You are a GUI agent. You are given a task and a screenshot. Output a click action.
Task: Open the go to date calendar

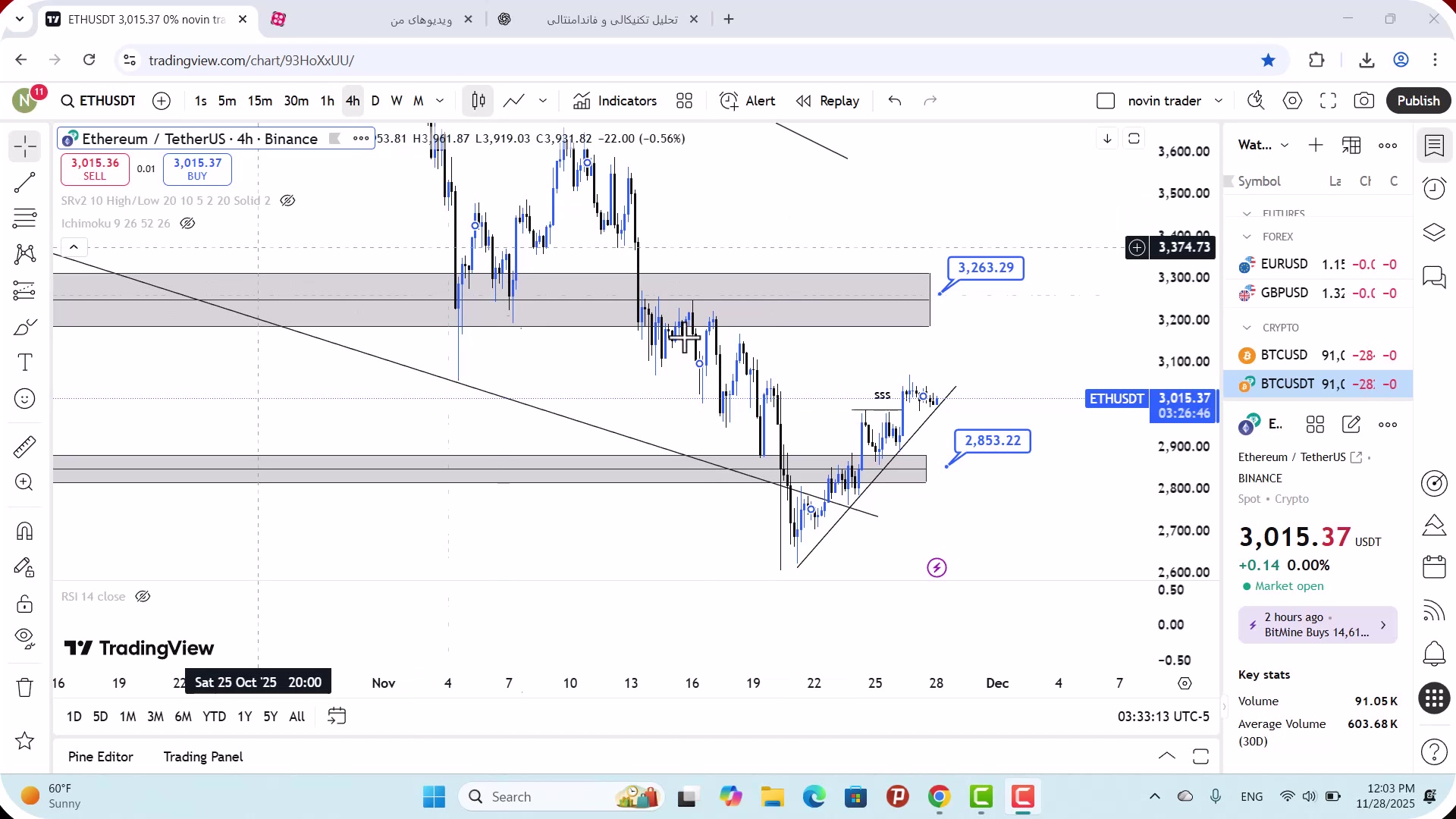(337, 716)
